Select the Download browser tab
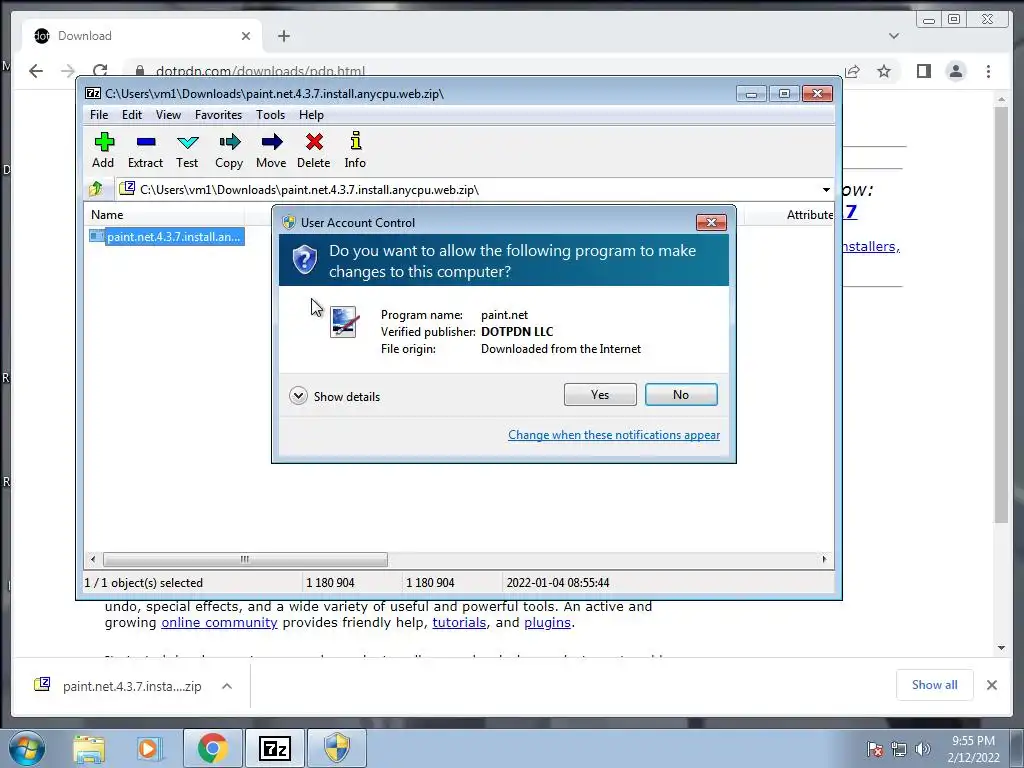 point(142,36)
